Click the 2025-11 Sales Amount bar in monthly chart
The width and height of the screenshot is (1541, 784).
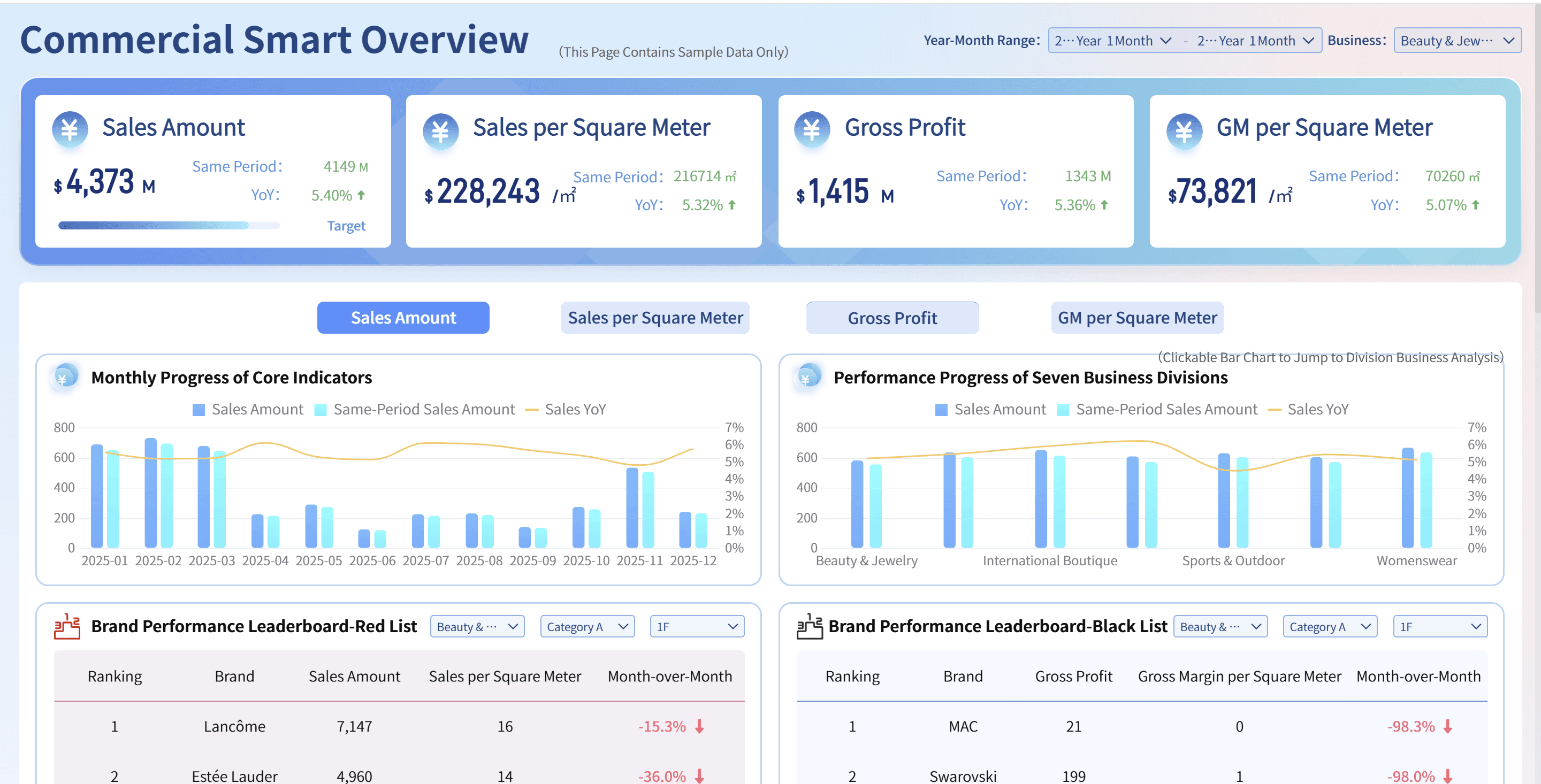(632, 508)
